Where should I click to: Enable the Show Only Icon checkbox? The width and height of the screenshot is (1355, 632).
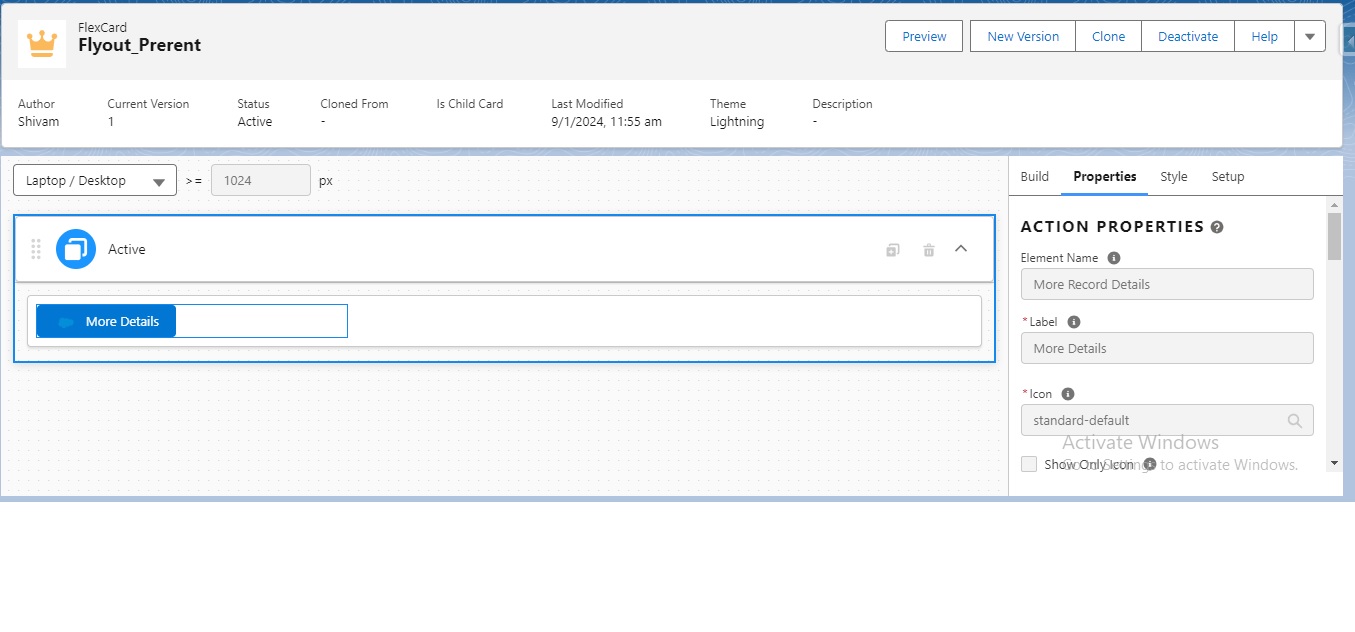[x=1029, y=464]
